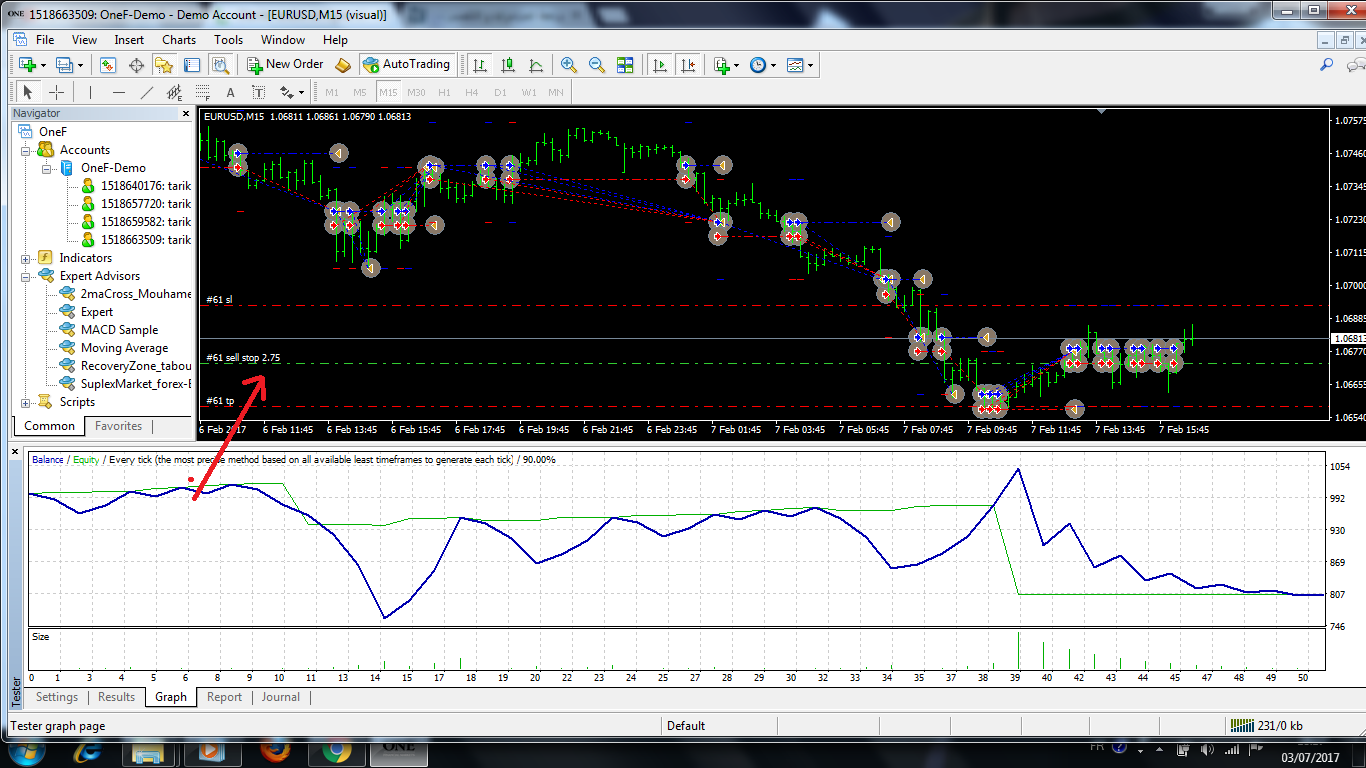Expand the Scripts tree node
The image size is (1366, 768).
click(26, 402)
